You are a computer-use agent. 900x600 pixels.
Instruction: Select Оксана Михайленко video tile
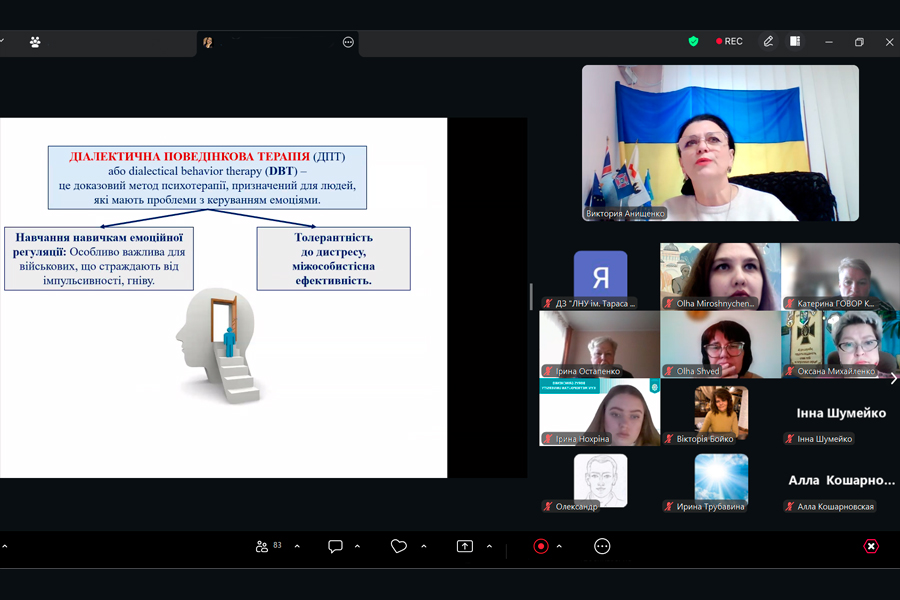tap(840, 344)
